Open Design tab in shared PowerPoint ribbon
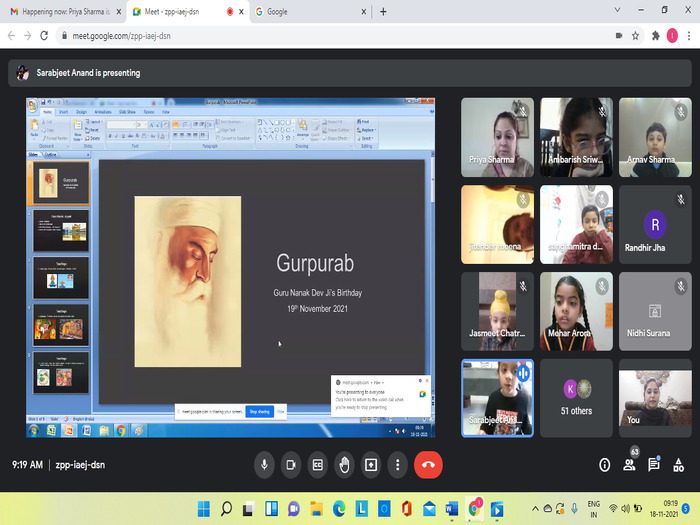The image size is (700, 525). click(x=81, y=112)
